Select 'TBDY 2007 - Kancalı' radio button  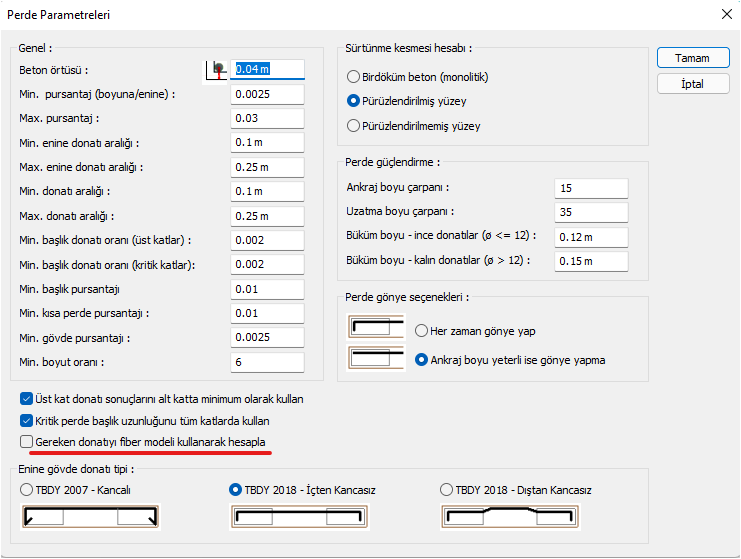pos(27,490)
